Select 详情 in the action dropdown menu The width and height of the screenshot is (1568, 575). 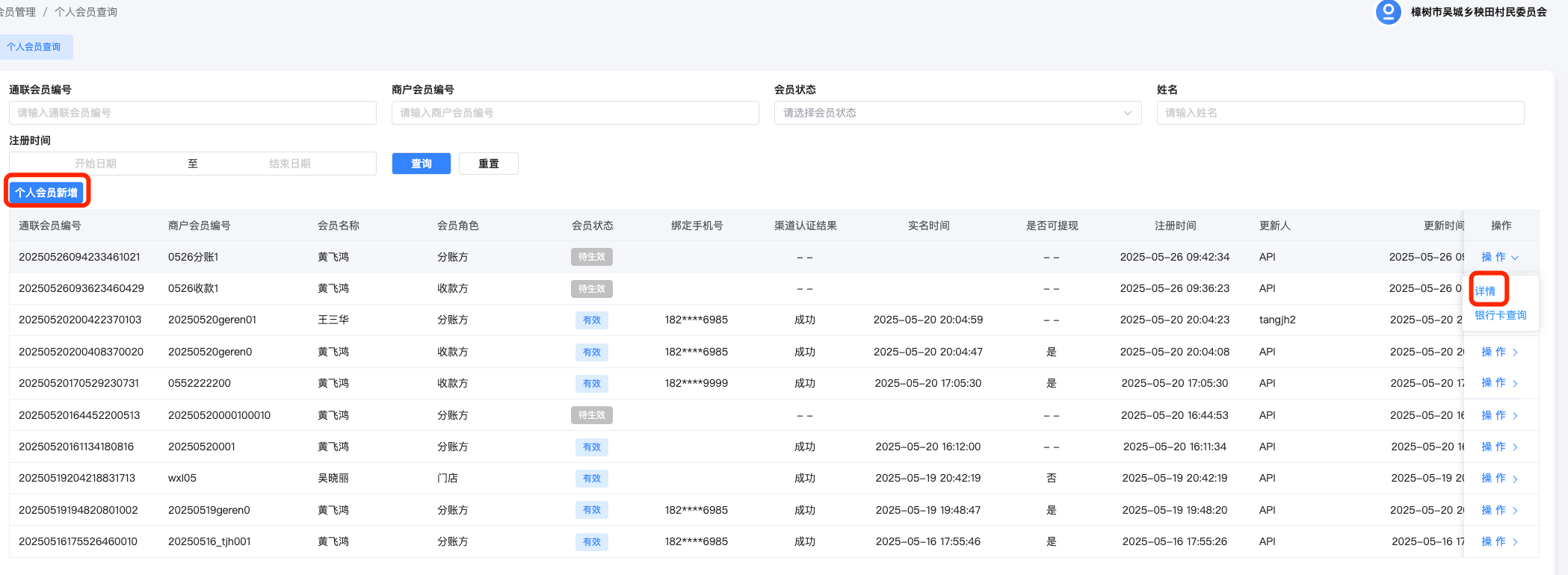coord(1485,291)
